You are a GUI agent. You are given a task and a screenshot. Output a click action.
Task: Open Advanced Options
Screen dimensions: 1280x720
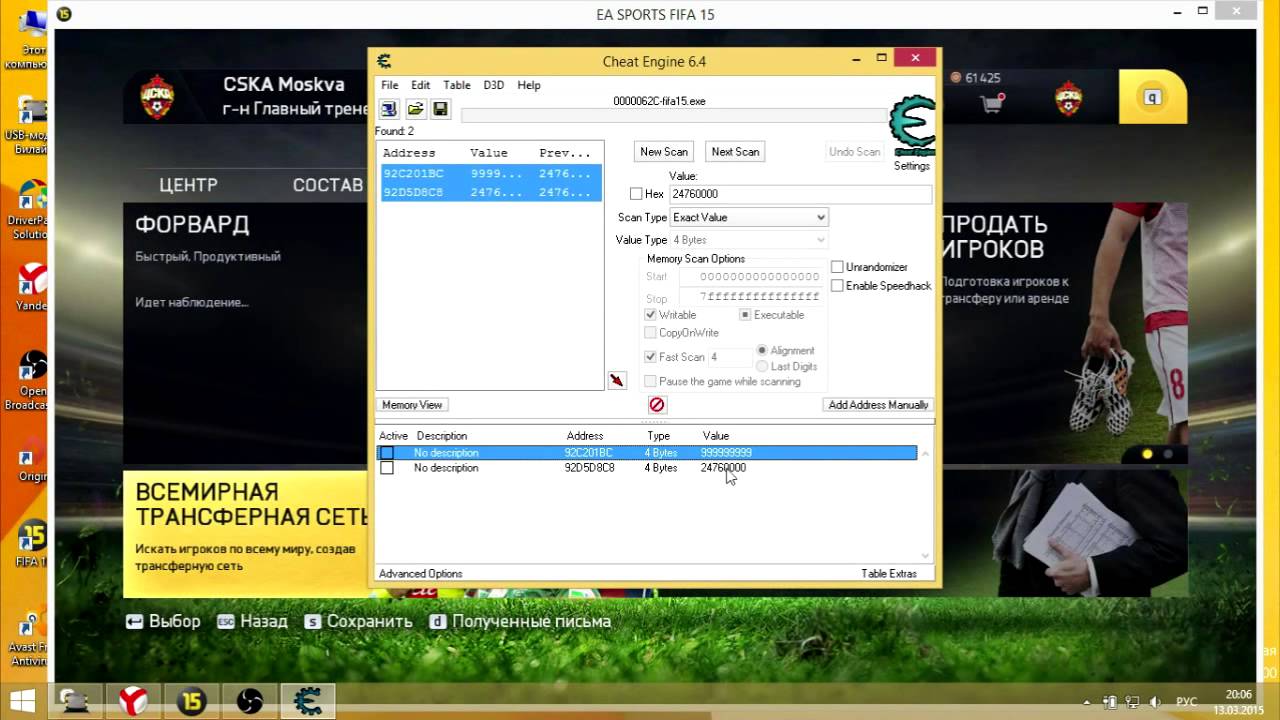point(420,574)
